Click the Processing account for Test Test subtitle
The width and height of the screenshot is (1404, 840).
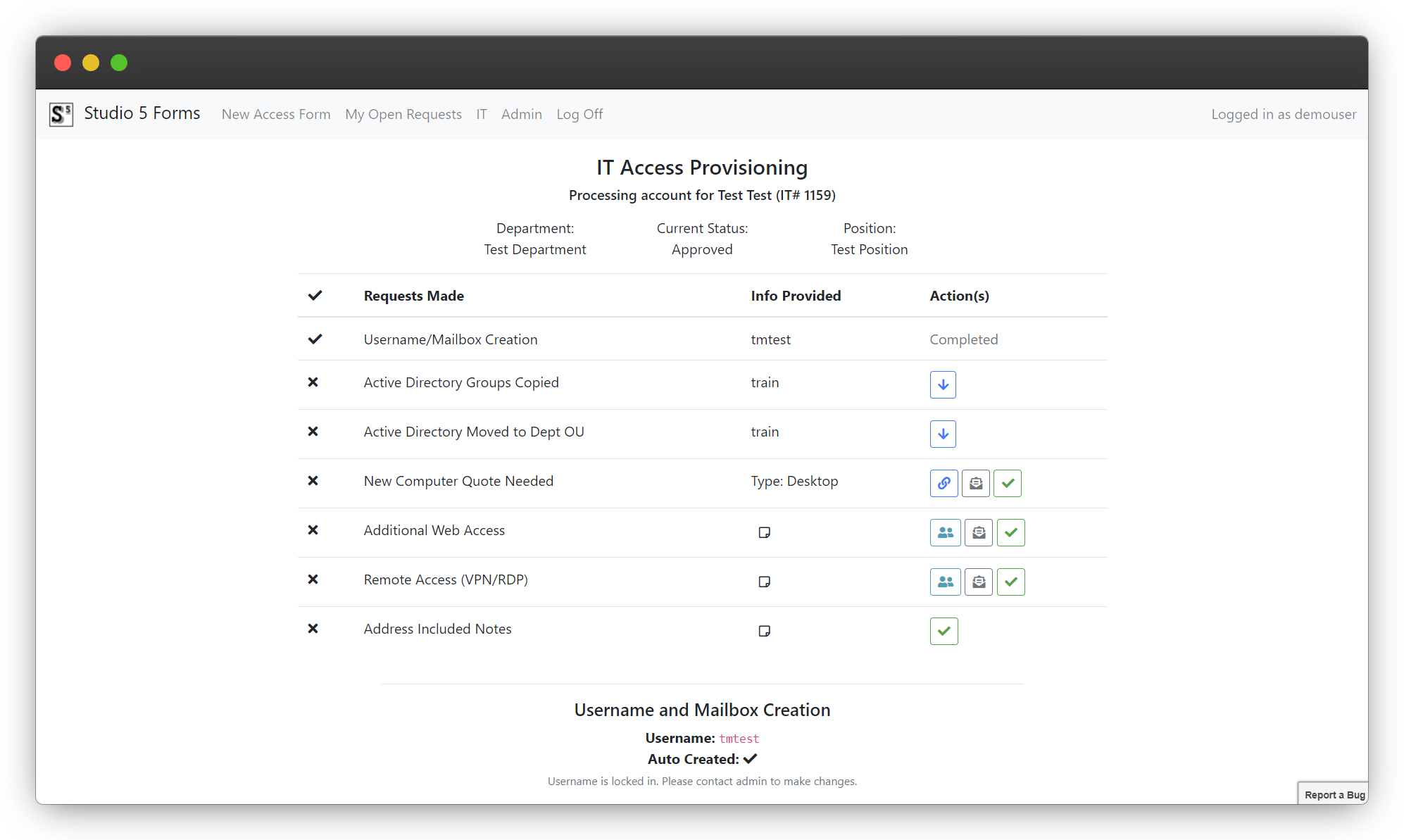point(702,195)
